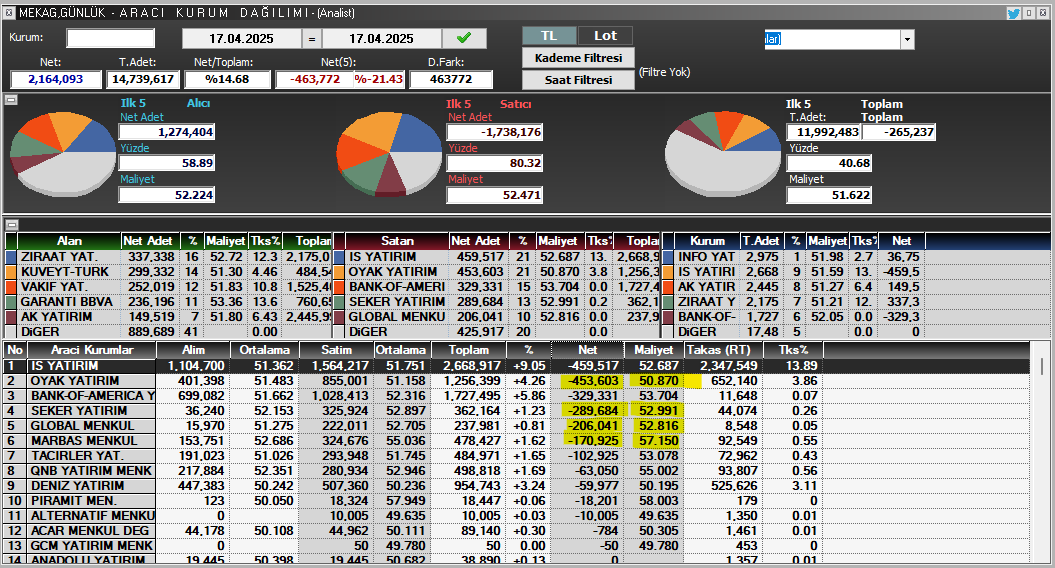Click Takas value 2,347,549 in IS YATIRIM row
The image size is (1055, 568).
point(729,366)
